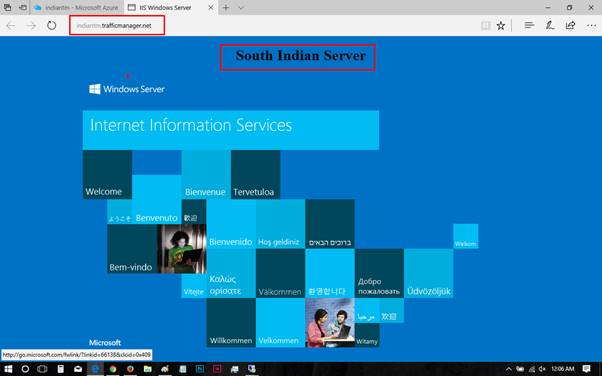Screen dimensions: 602x376
Task: Open File Explorer from taskbar
Action: [147, 369]
